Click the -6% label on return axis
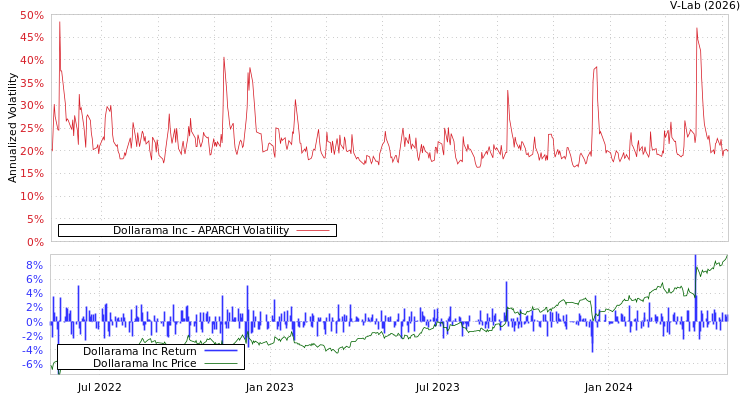This screenshot has height=400, width=750. pos(33,364)
